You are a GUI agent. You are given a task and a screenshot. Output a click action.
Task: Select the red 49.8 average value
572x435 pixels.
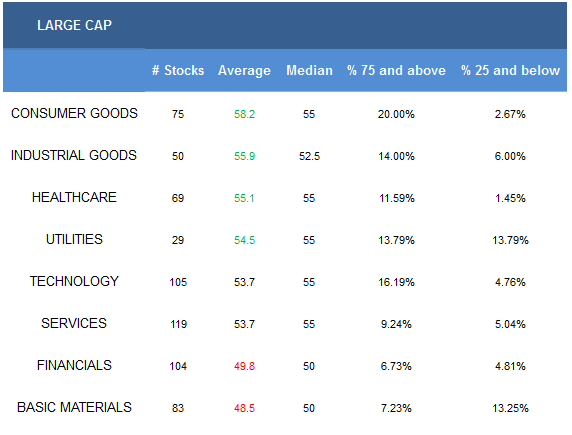click(x=244, y=366)
